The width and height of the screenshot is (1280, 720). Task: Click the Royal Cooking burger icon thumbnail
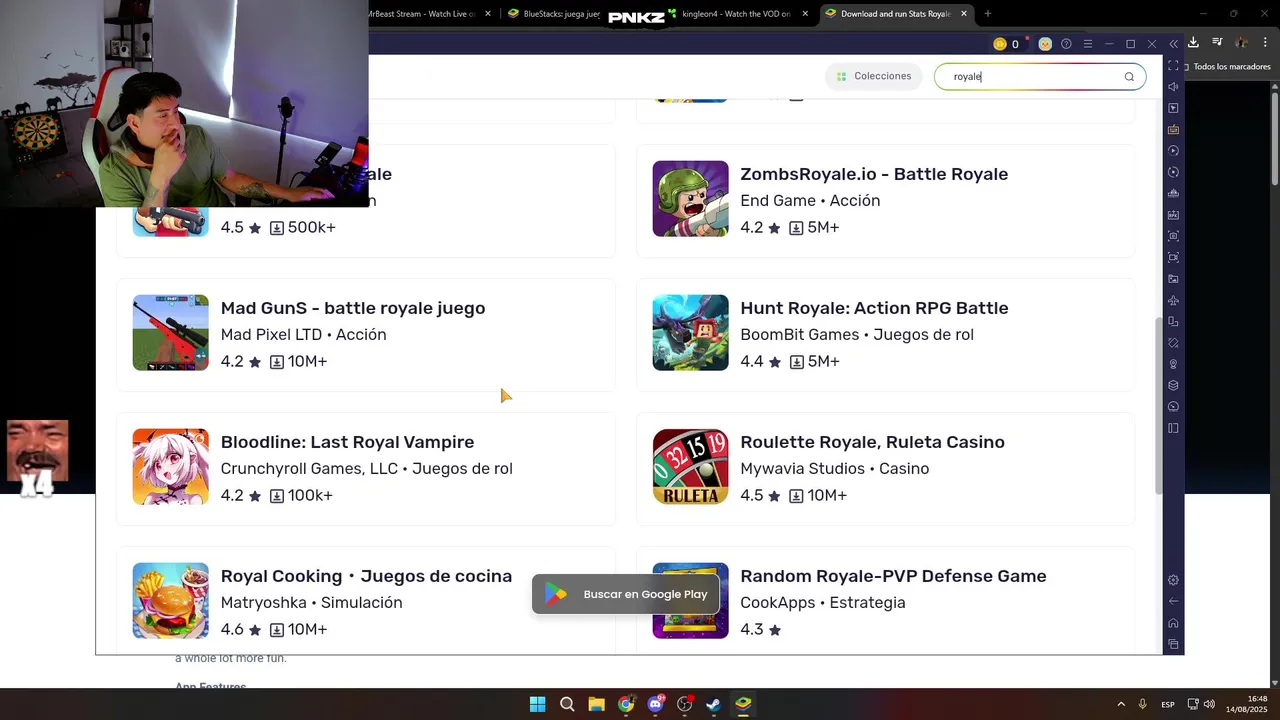(171, 601)
